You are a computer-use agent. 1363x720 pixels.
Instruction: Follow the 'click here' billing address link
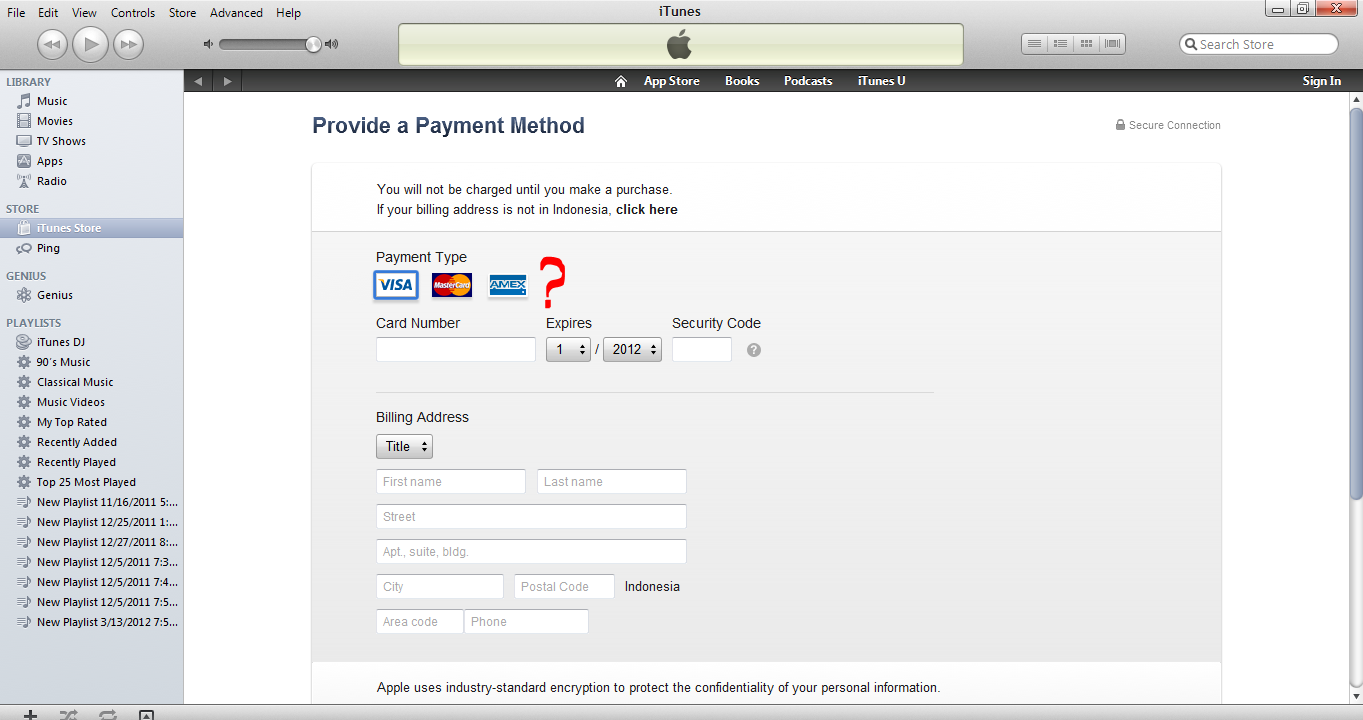coord(647,209)
